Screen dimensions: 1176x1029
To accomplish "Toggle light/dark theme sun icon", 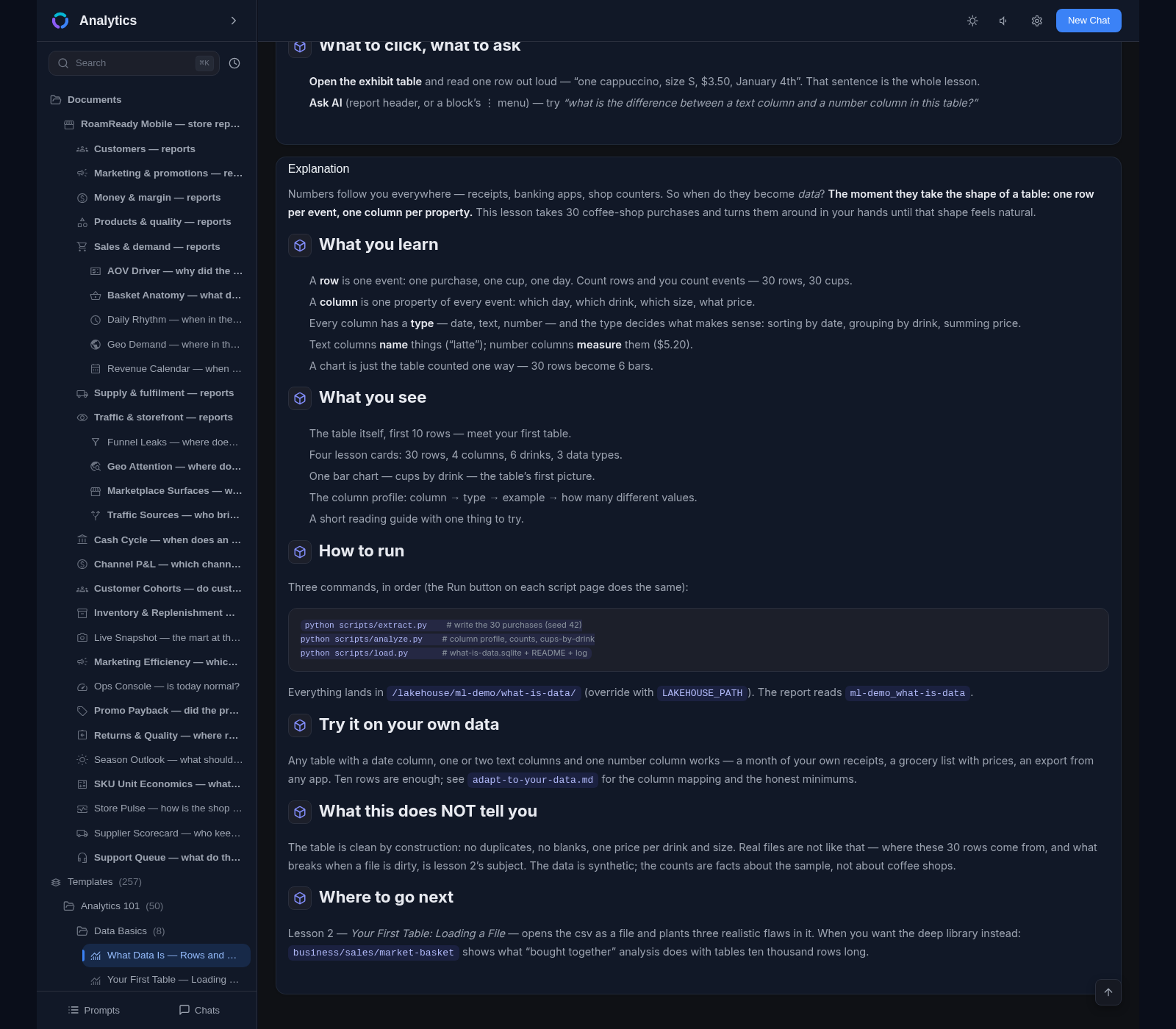I will pyautogui.click(x=972, y=21).
